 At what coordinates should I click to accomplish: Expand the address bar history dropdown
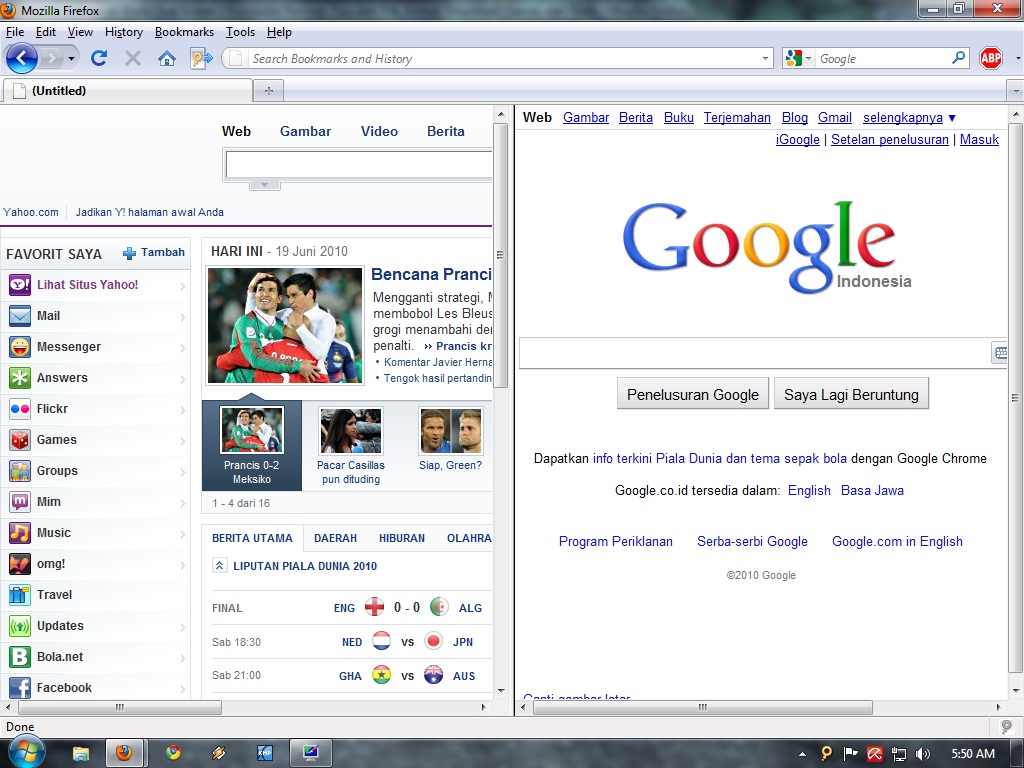(x=765, y=58)
